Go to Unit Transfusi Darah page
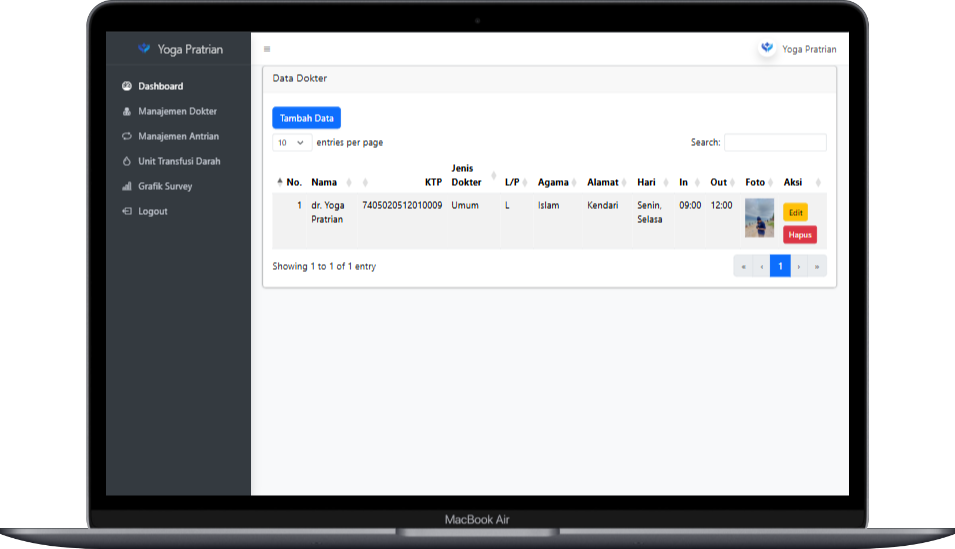The width and height of the screenshot is (955, 549). click(179, 161)
